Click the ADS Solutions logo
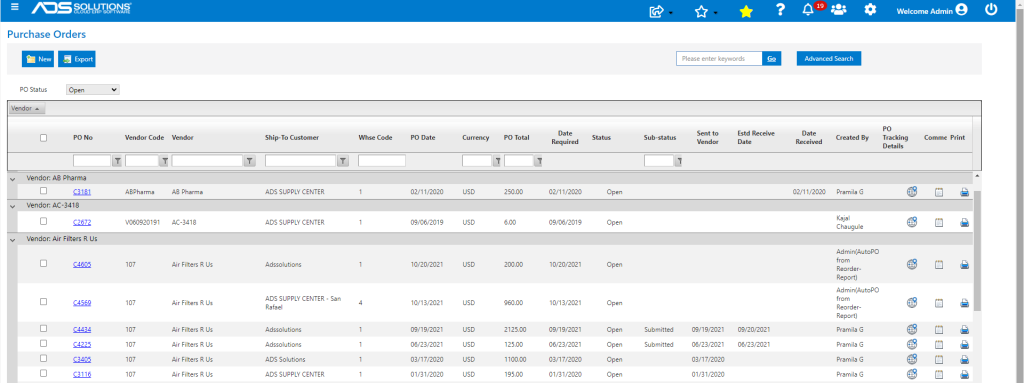 point(81,8)
